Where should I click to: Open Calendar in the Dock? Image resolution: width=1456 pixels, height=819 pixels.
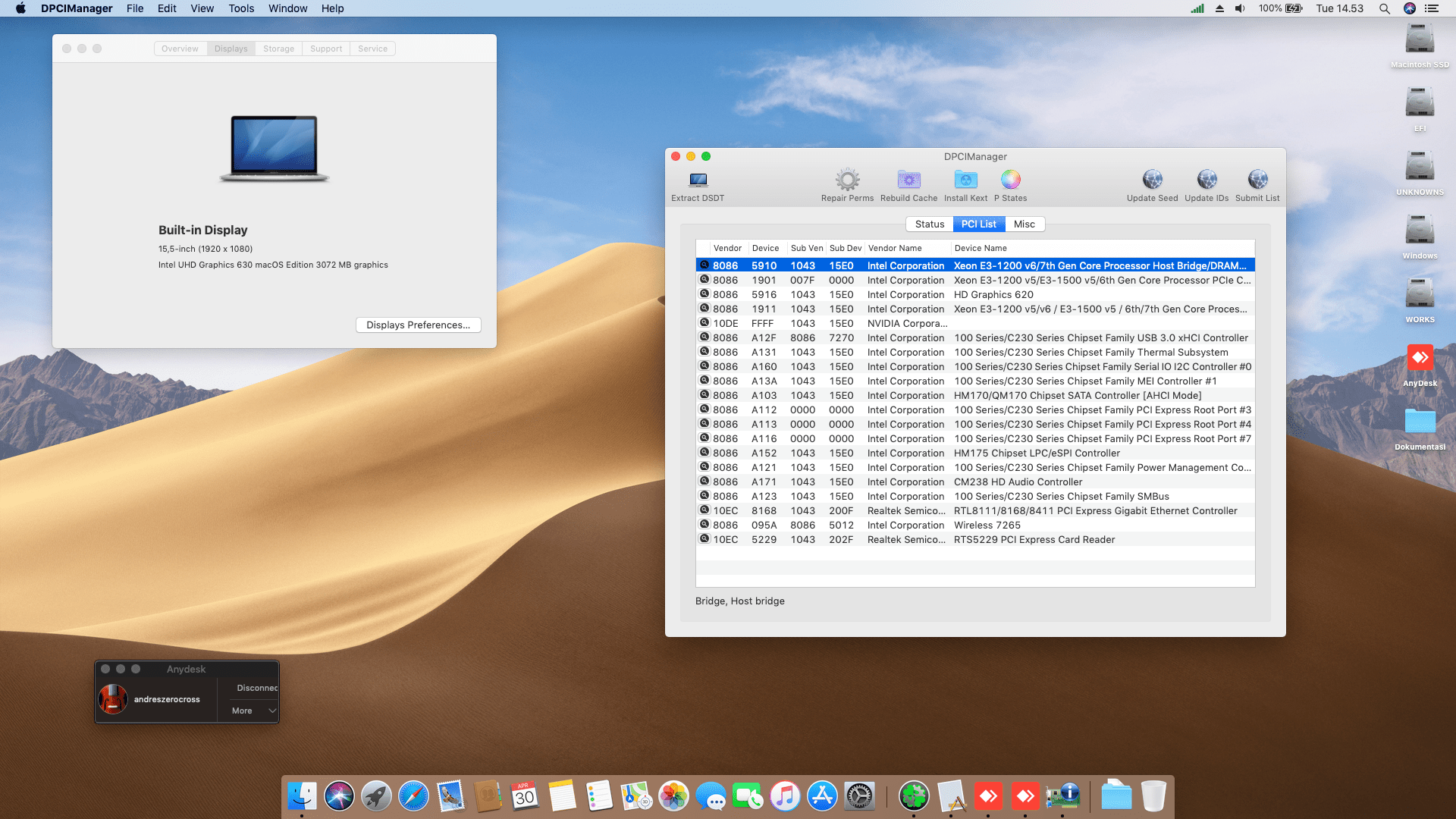525,796
